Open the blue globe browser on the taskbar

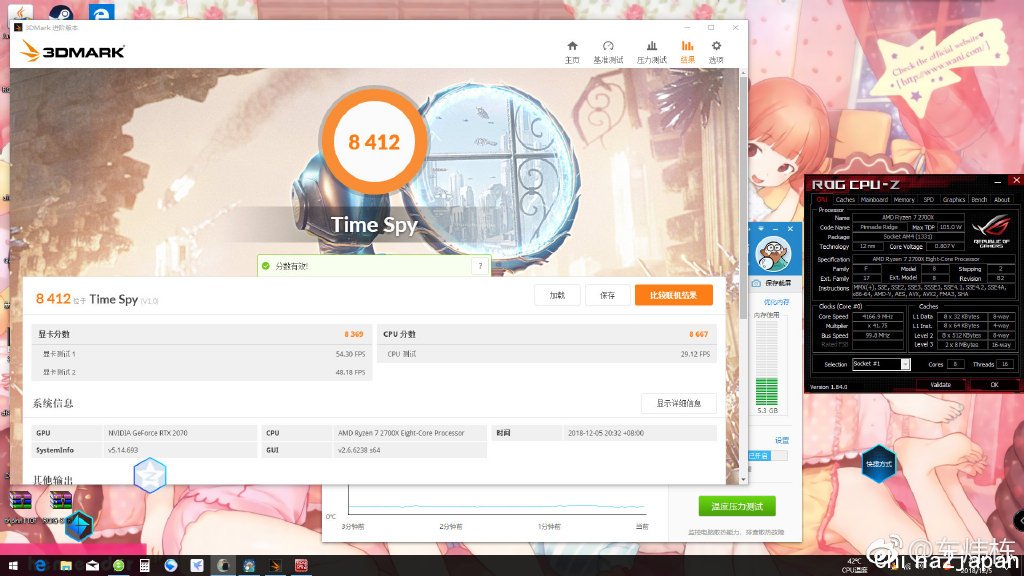(x=170, y=566)
